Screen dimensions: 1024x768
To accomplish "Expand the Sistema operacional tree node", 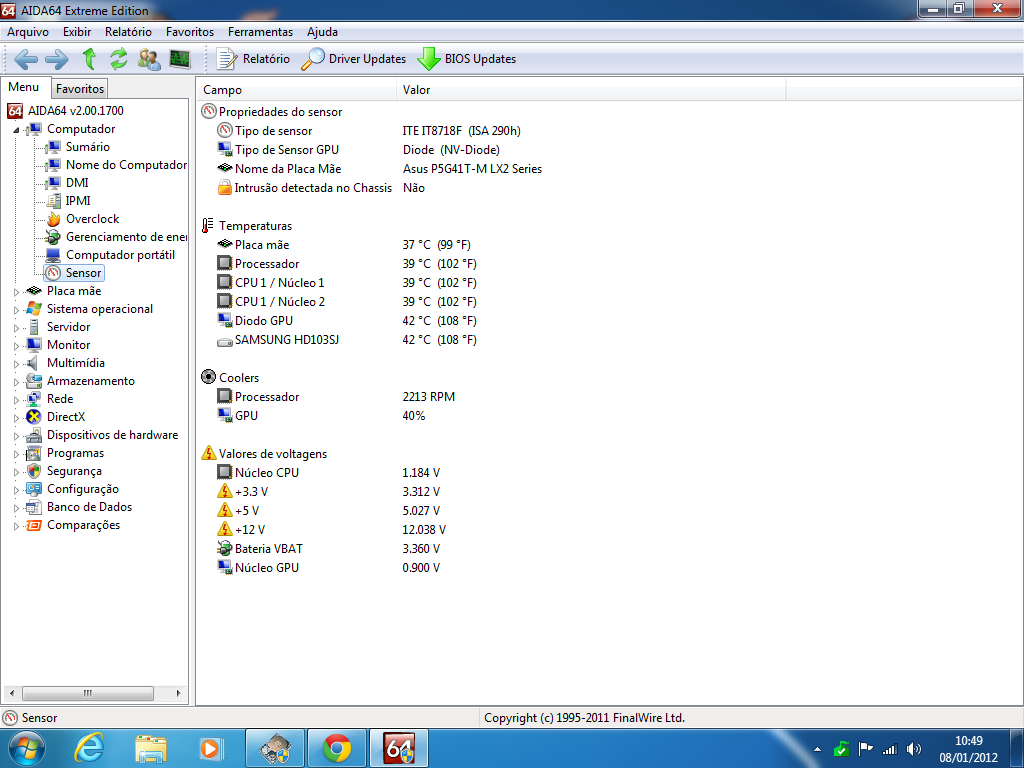I will click(x=16, y=310).
